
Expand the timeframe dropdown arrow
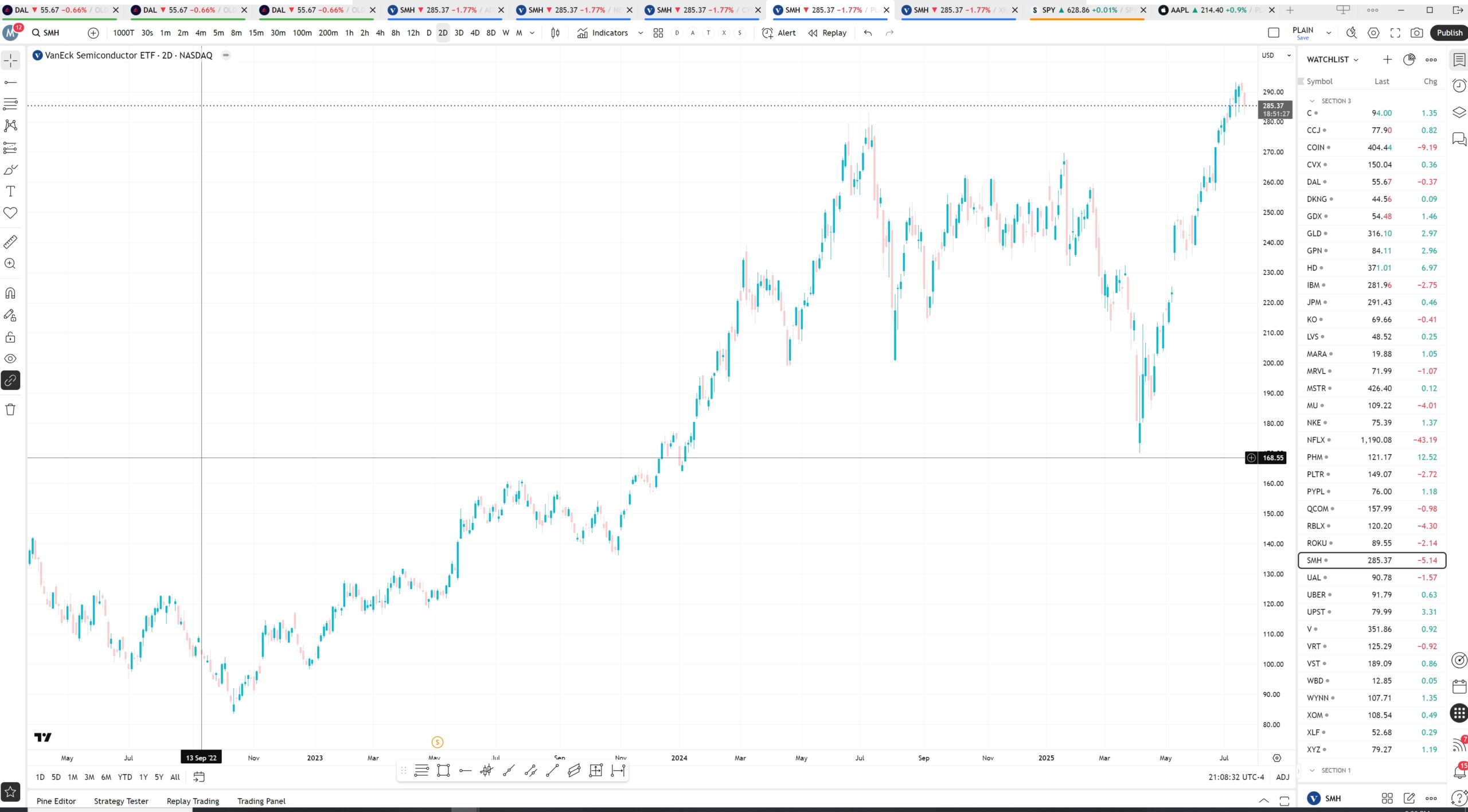(x=532, y=33)
